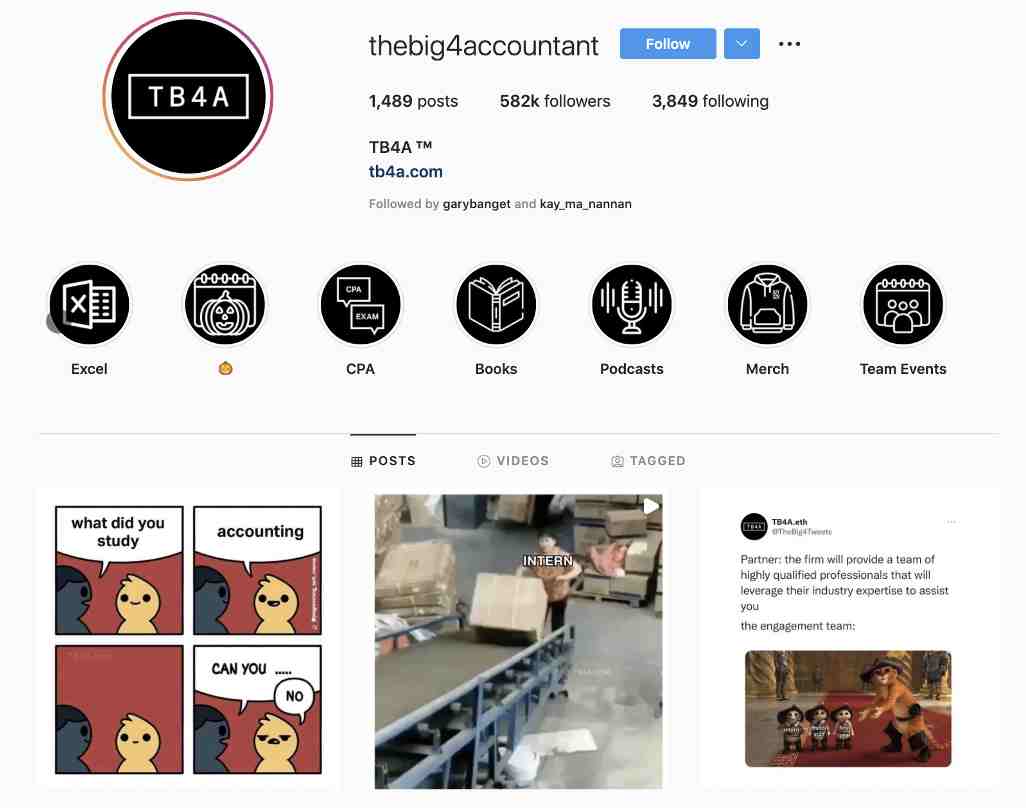Open the kay_ma_nannan follower profile
This screenshot has width=1026, height=808.
tap(586, 203)
